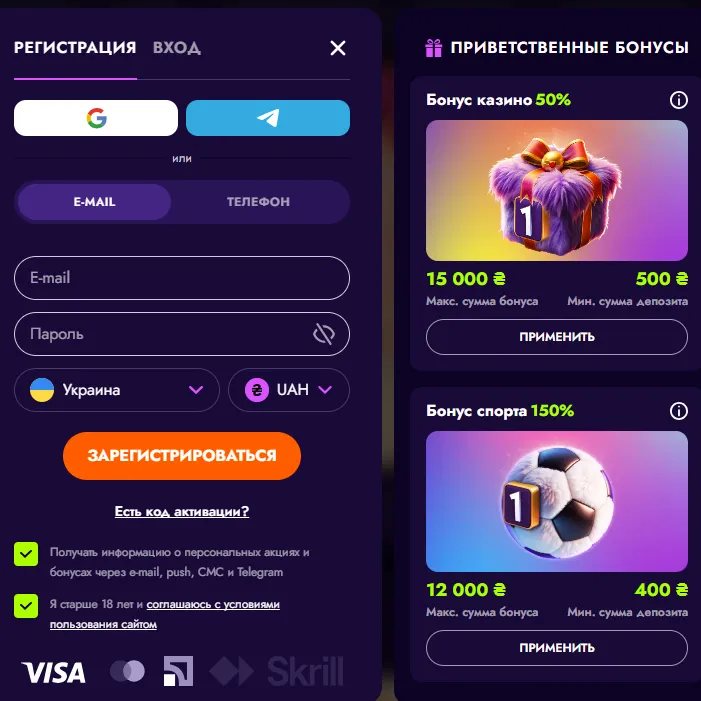Viewport: 701px width, 701px height.
Task: Open the UAH currency dropdown
Action: pyautogui.click(x=289, y=390)
